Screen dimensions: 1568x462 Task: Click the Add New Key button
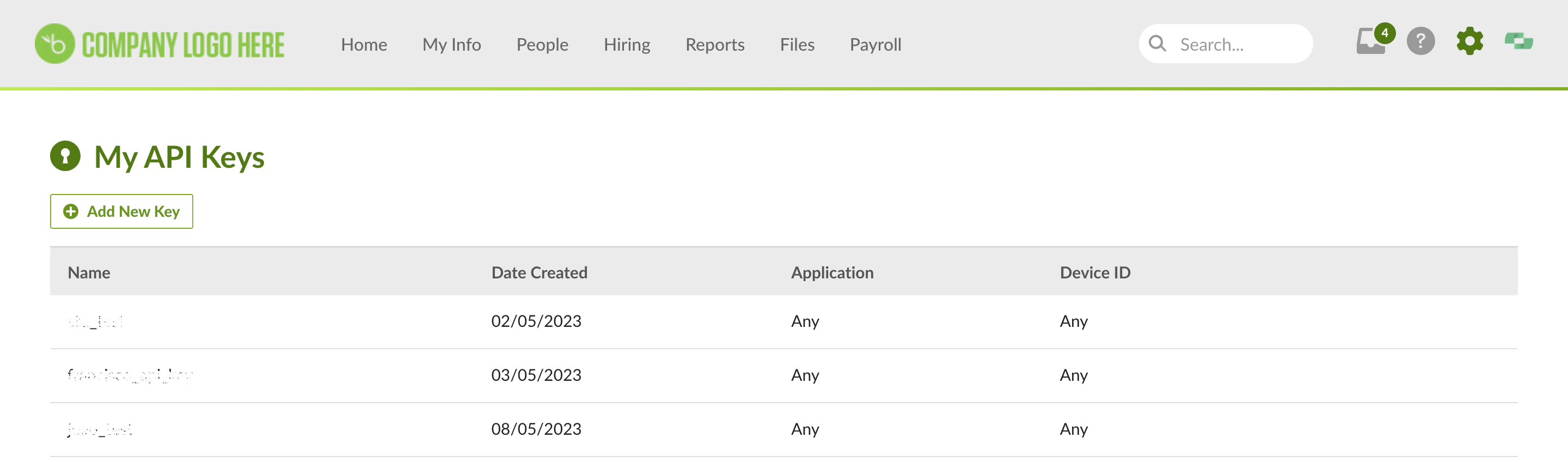click(122, 211)
